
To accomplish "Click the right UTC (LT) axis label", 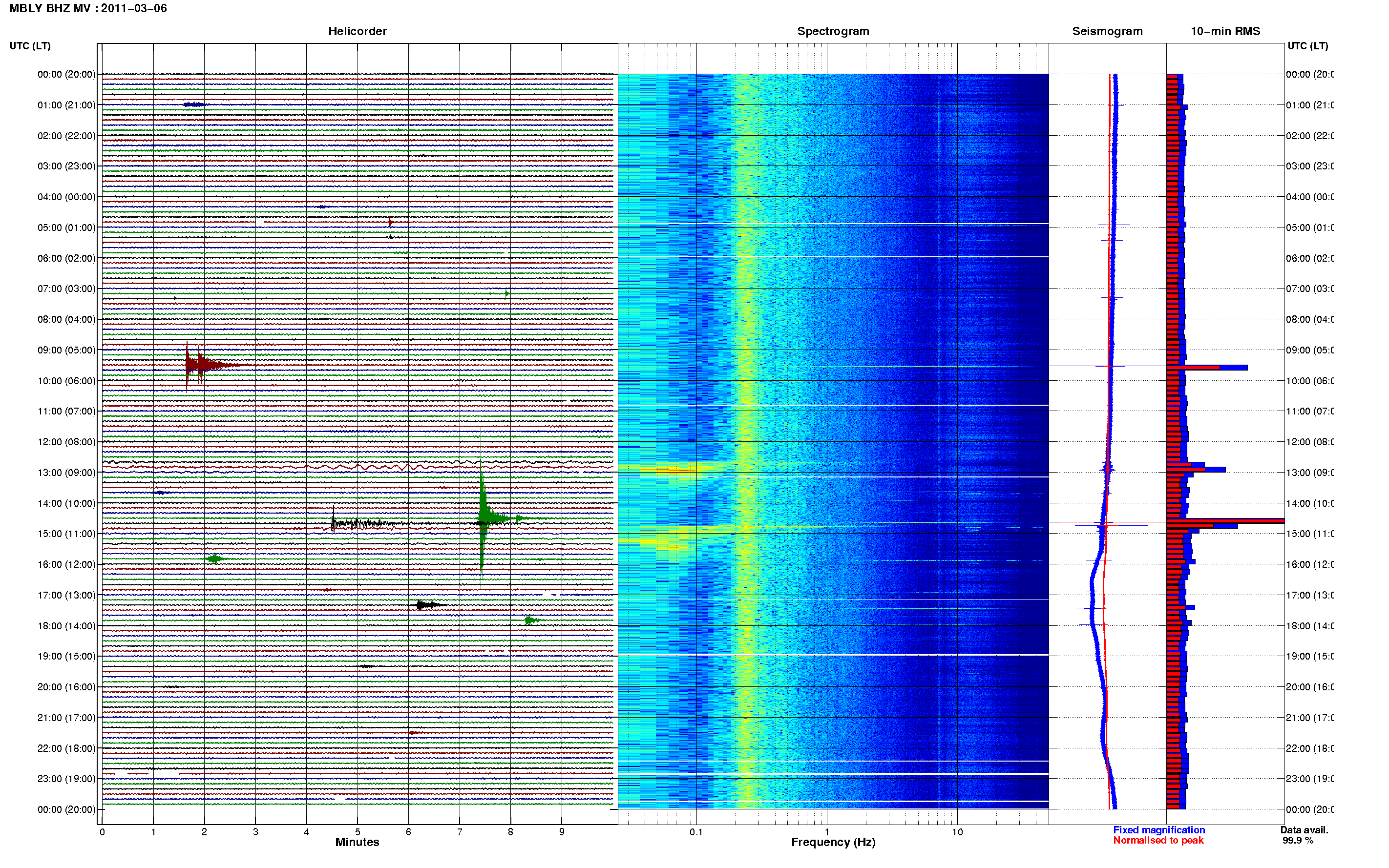I will point(1307,46).
